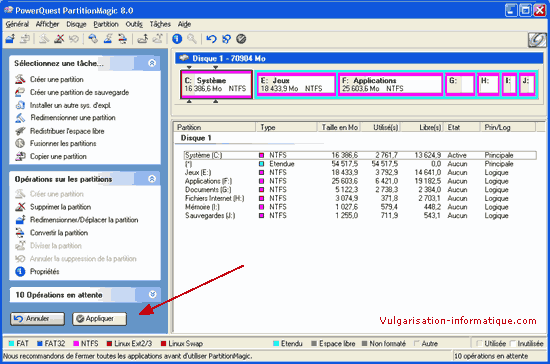Sort by the Utilisé(s) column header

coord(381,127)
